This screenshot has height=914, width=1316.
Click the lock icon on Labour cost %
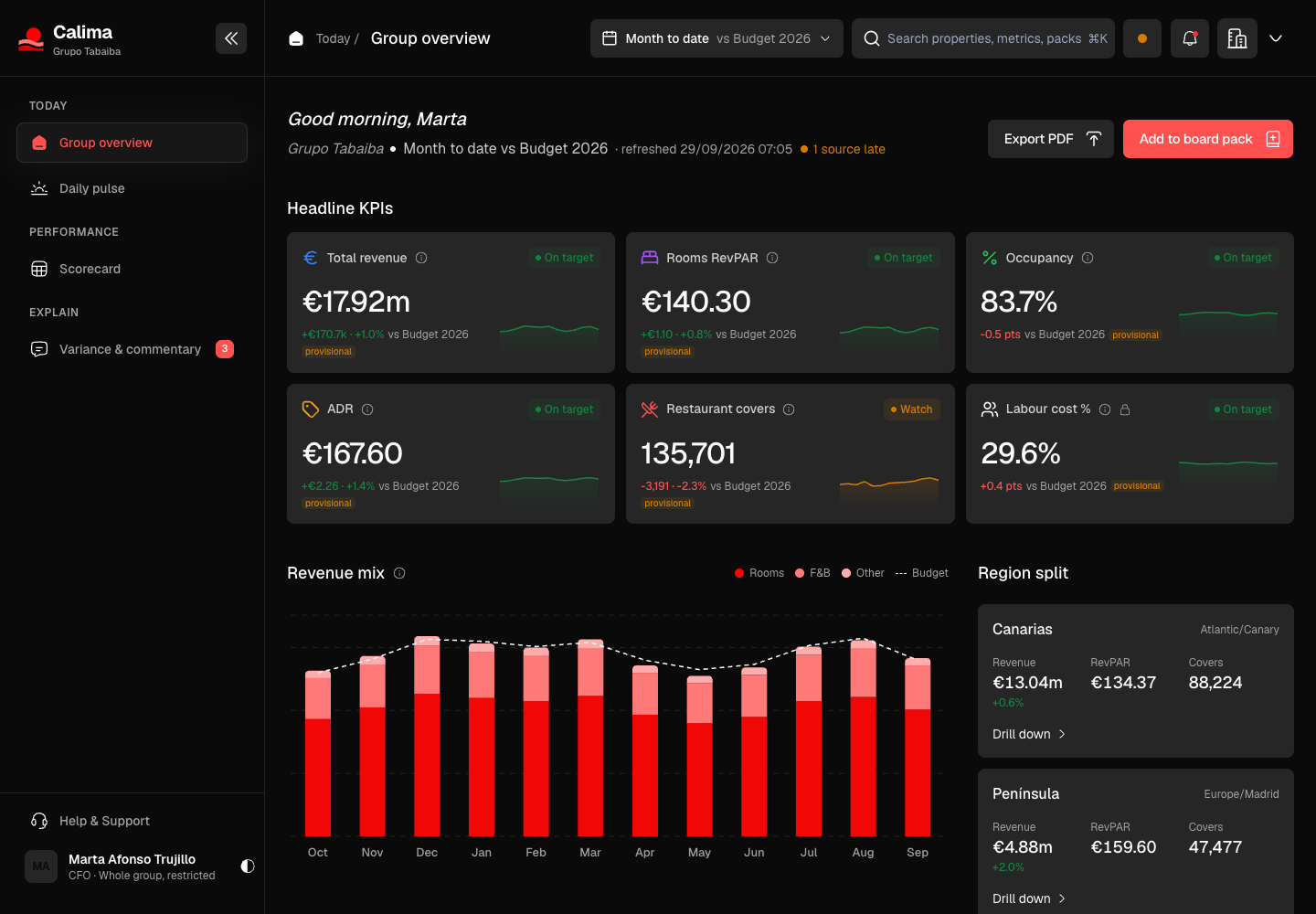(x=1125, y=409)
